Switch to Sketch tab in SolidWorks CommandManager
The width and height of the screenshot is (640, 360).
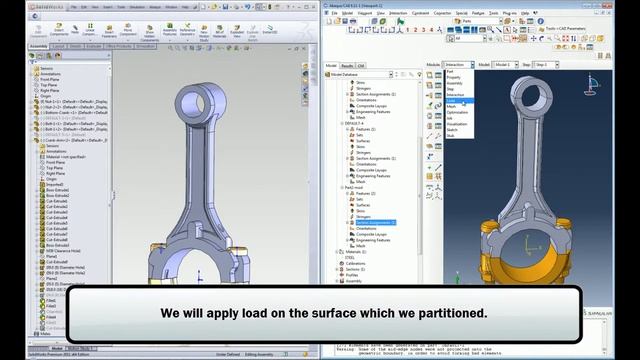point(75,47)
